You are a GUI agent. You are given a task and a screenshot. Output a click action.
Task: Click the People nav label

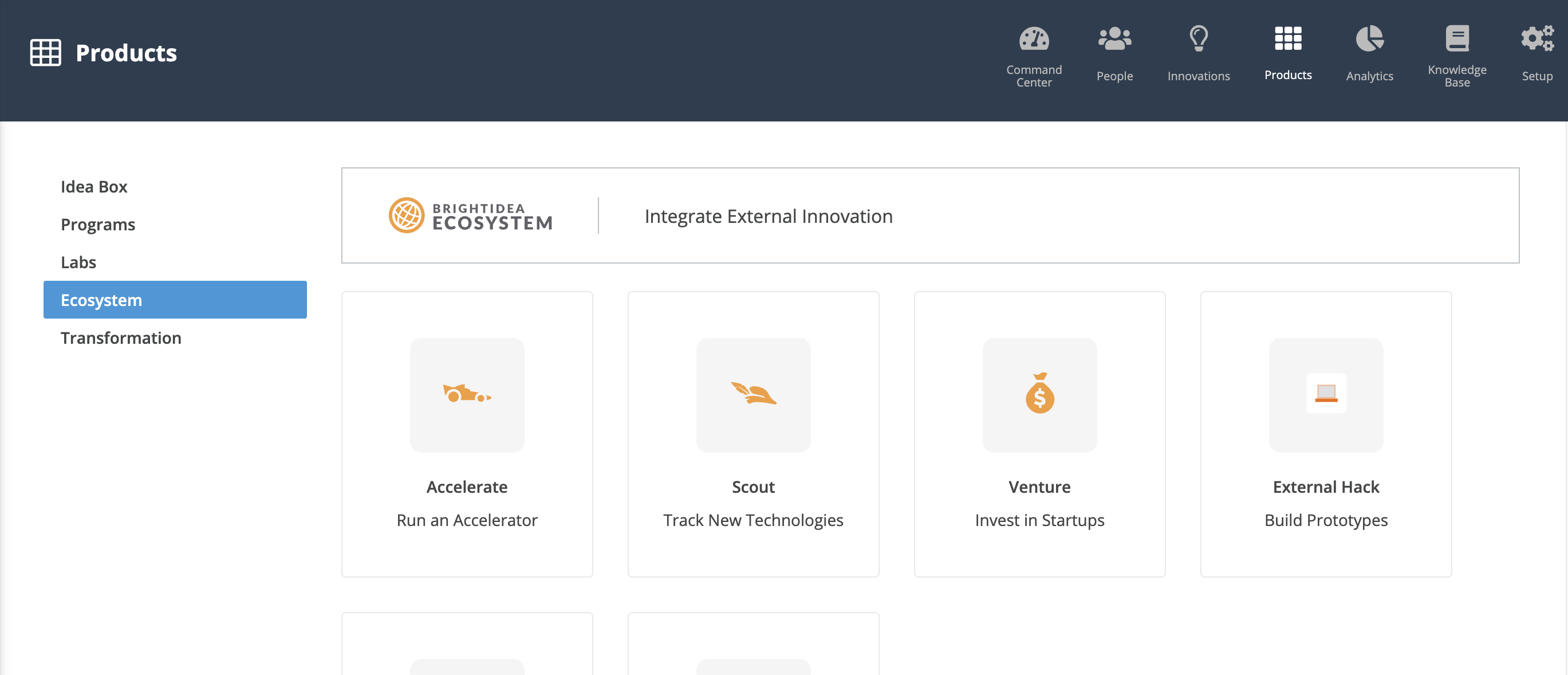[1114, 76]
